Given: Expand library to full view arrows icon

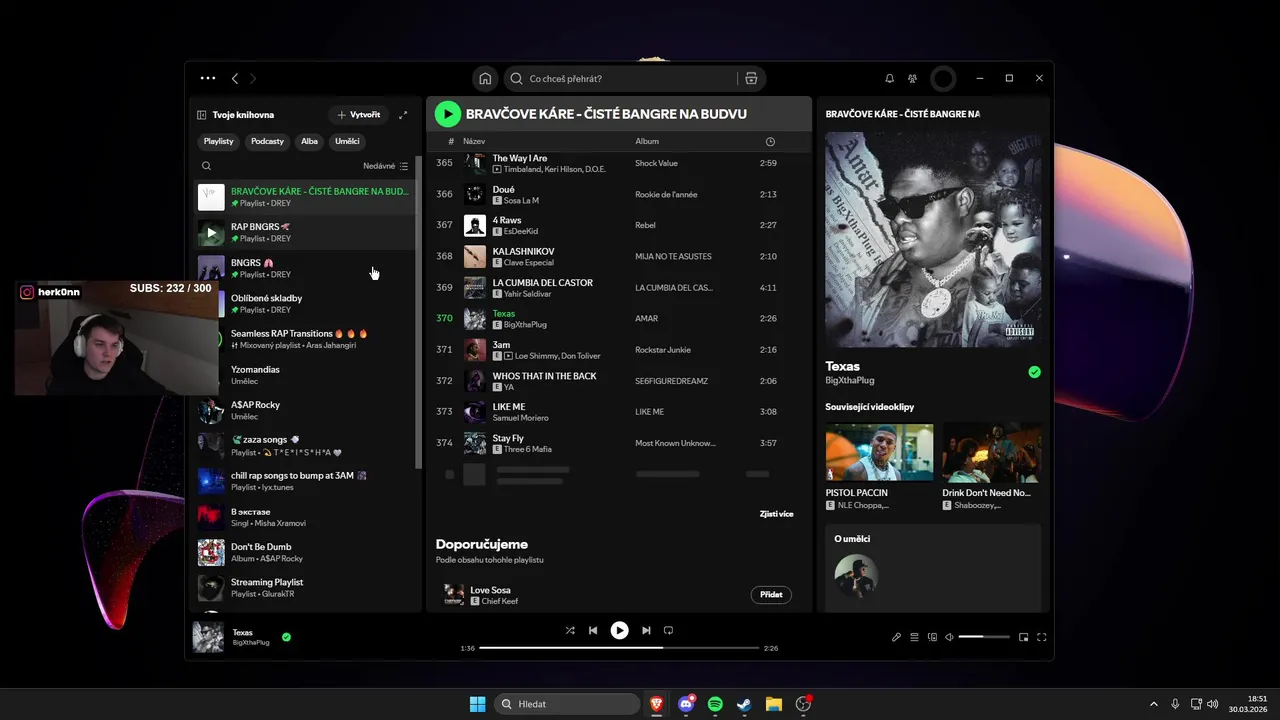Looking at the screenshot, I should click(403, 115).
